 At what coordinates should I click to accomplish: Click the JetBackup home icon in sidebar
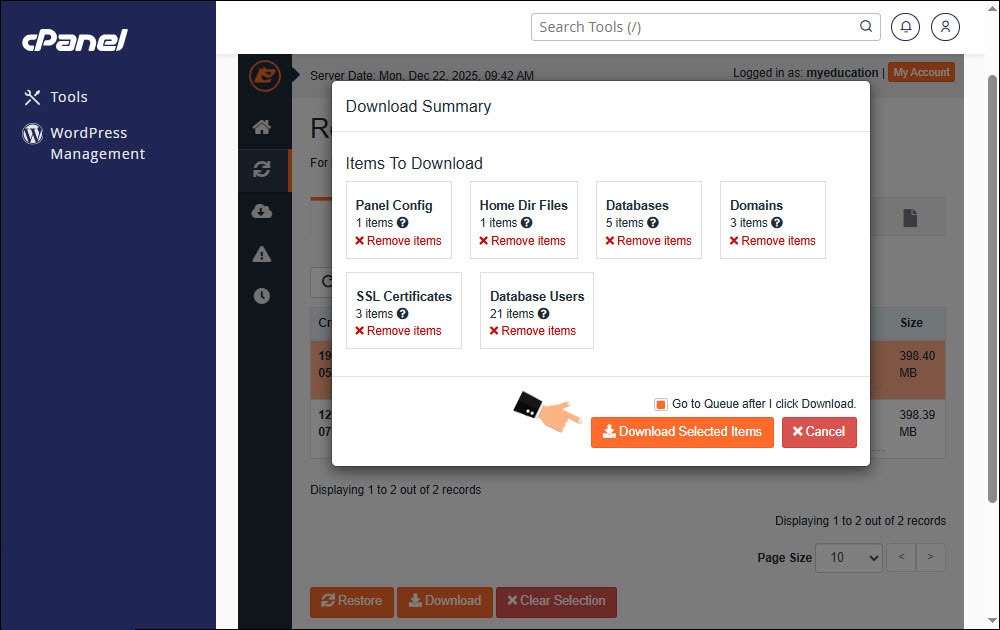point(262,127)
